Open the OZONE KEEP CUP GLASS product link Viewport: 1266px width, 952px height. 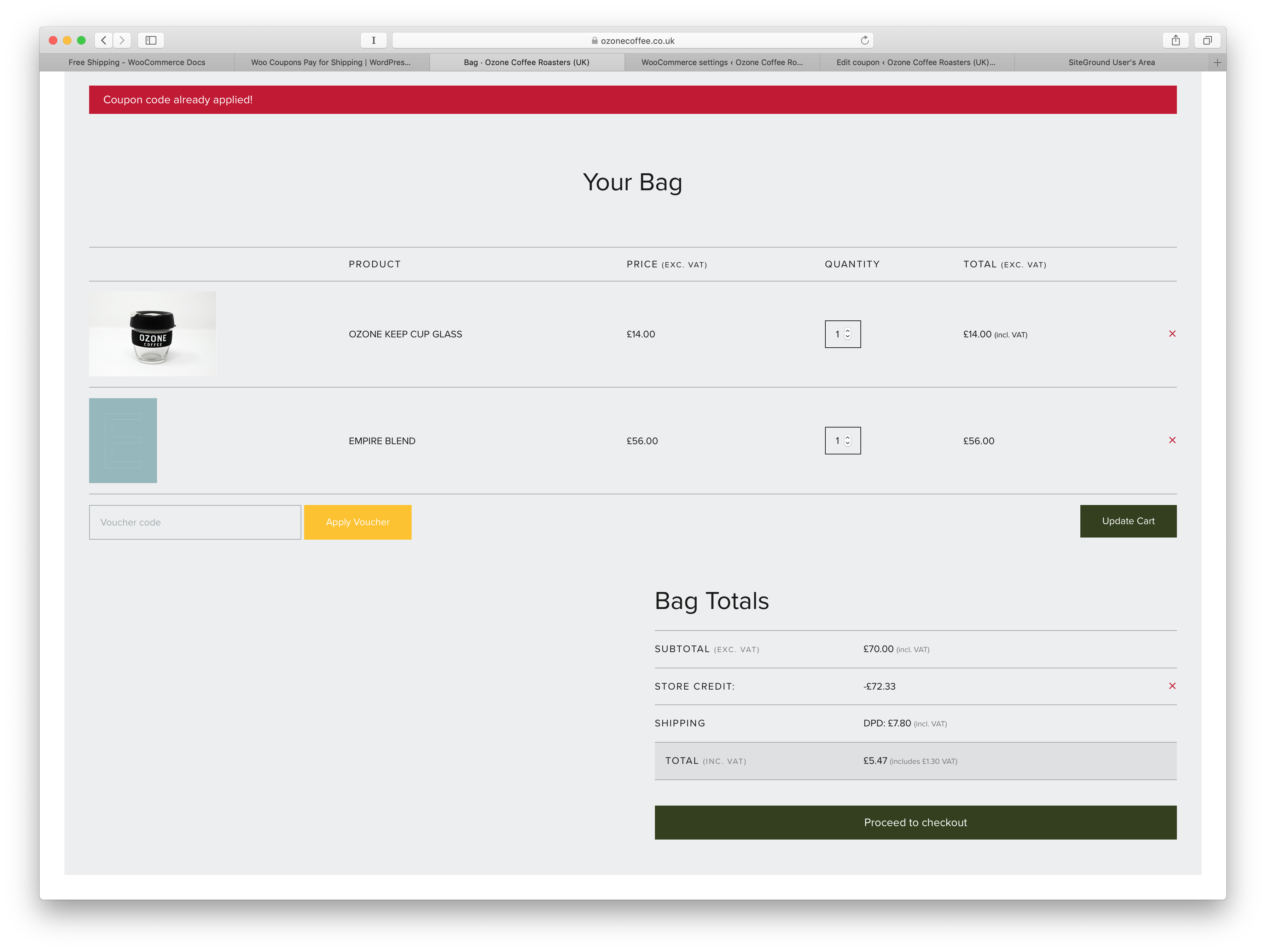point(405,334)
